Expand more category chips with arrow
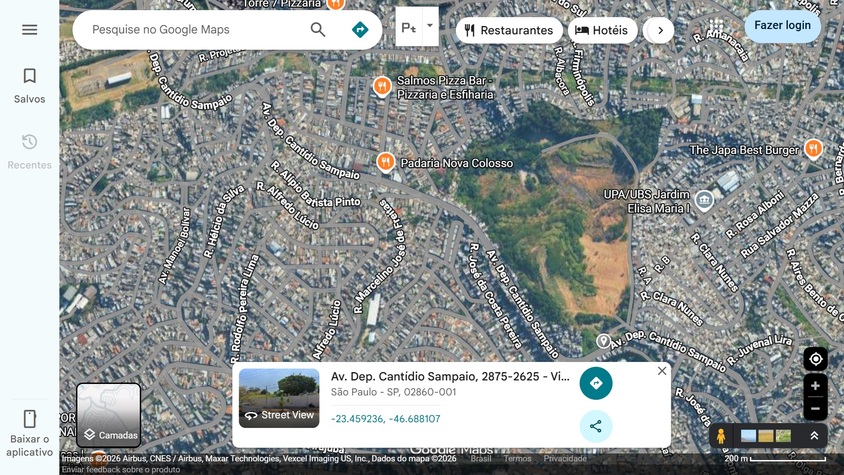 [x=660, y=30]
